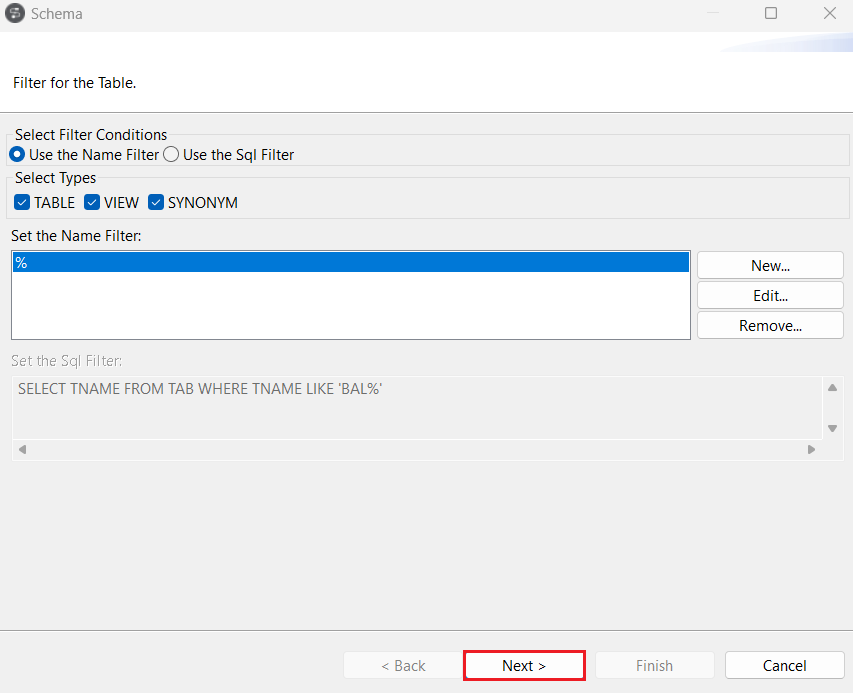This screenshot has height=693, width=853.
Task: Click inside the Sql Filter text area
Action: 415,408
